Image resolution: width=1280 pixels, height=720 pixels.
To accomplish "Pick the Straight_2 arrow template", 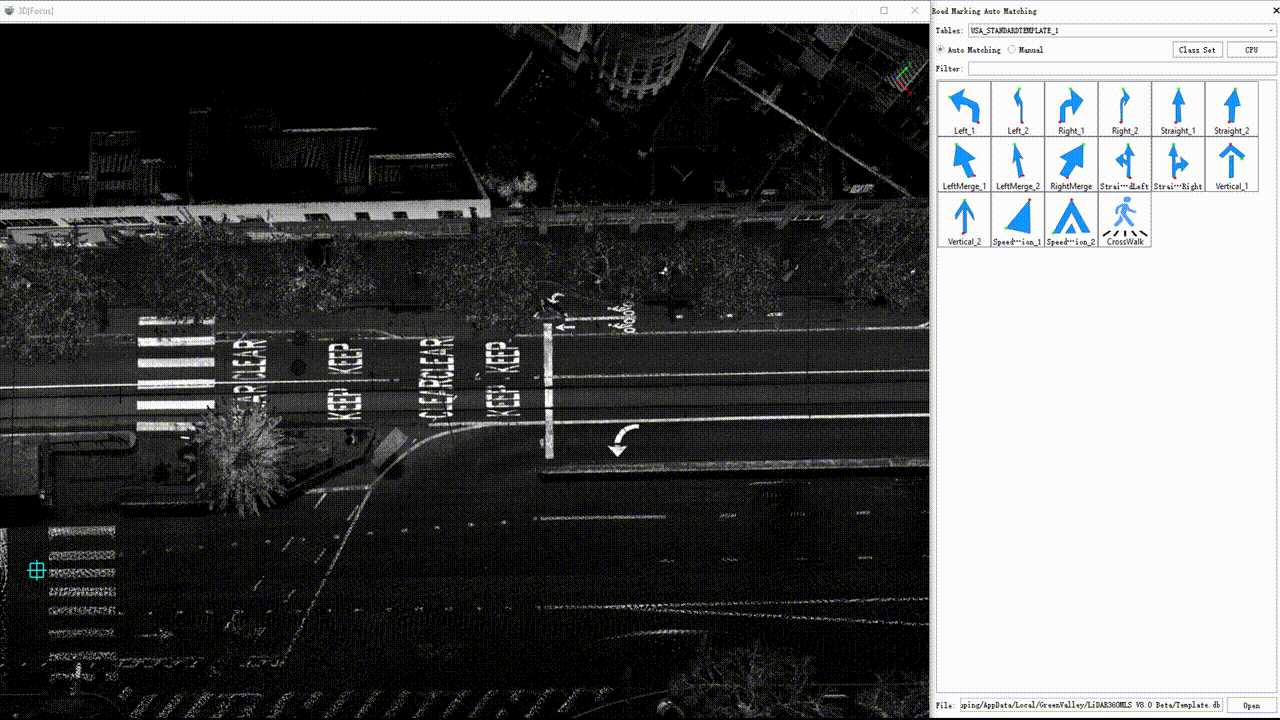I will 1232,109.
